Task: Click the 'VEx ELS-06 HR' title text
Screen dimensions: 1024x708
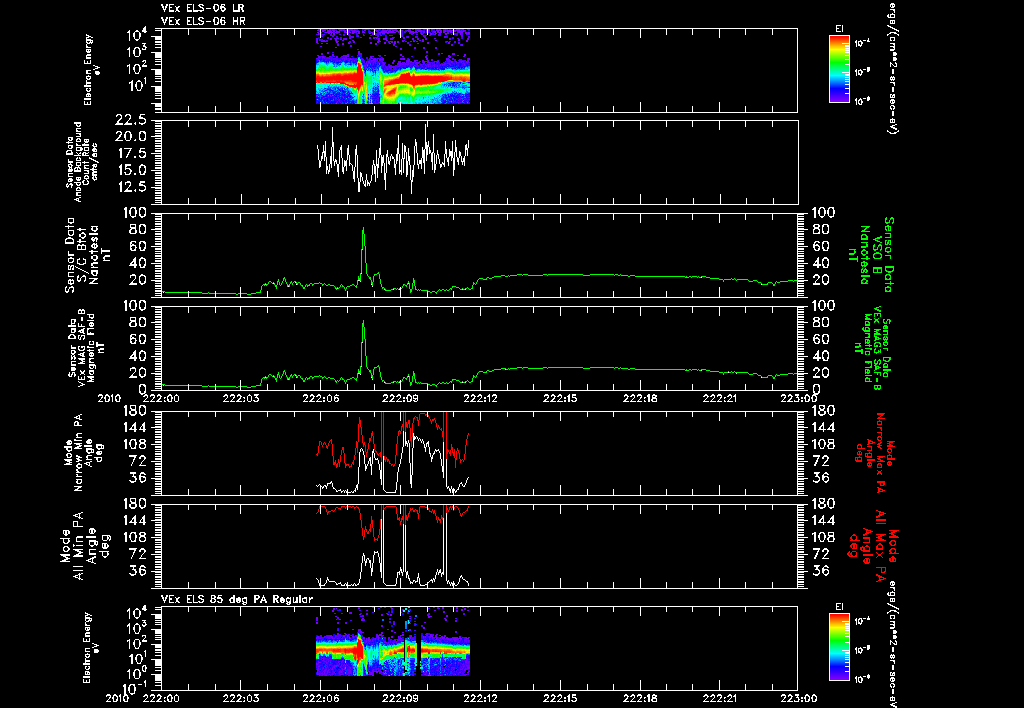Action: (x=203, y=22)
